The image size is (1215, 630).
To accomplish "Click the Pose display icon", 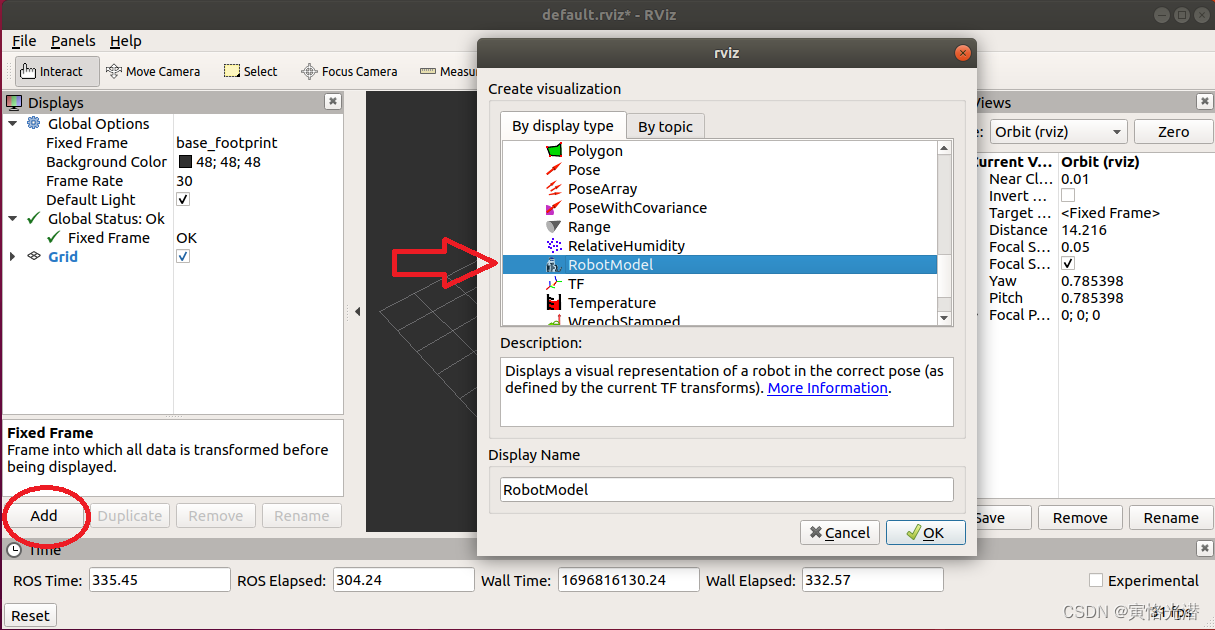I will point(554,170).
